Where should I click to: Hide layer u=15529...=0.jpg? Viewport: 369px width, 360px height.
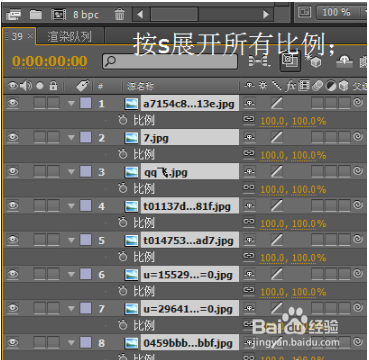click(x=13, y=274)
